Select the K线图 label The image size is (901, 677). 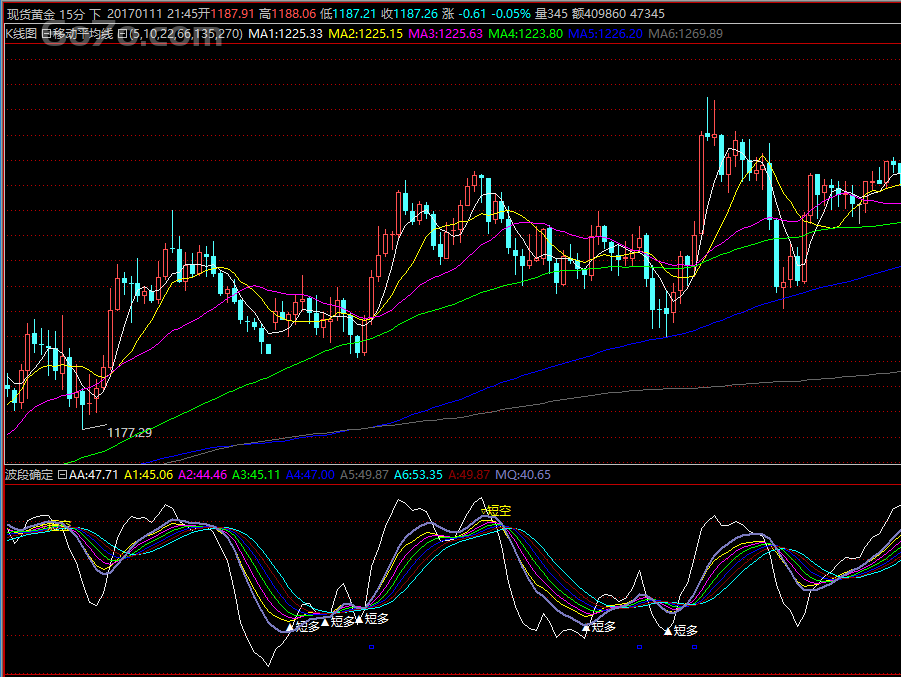click(21, 34)
